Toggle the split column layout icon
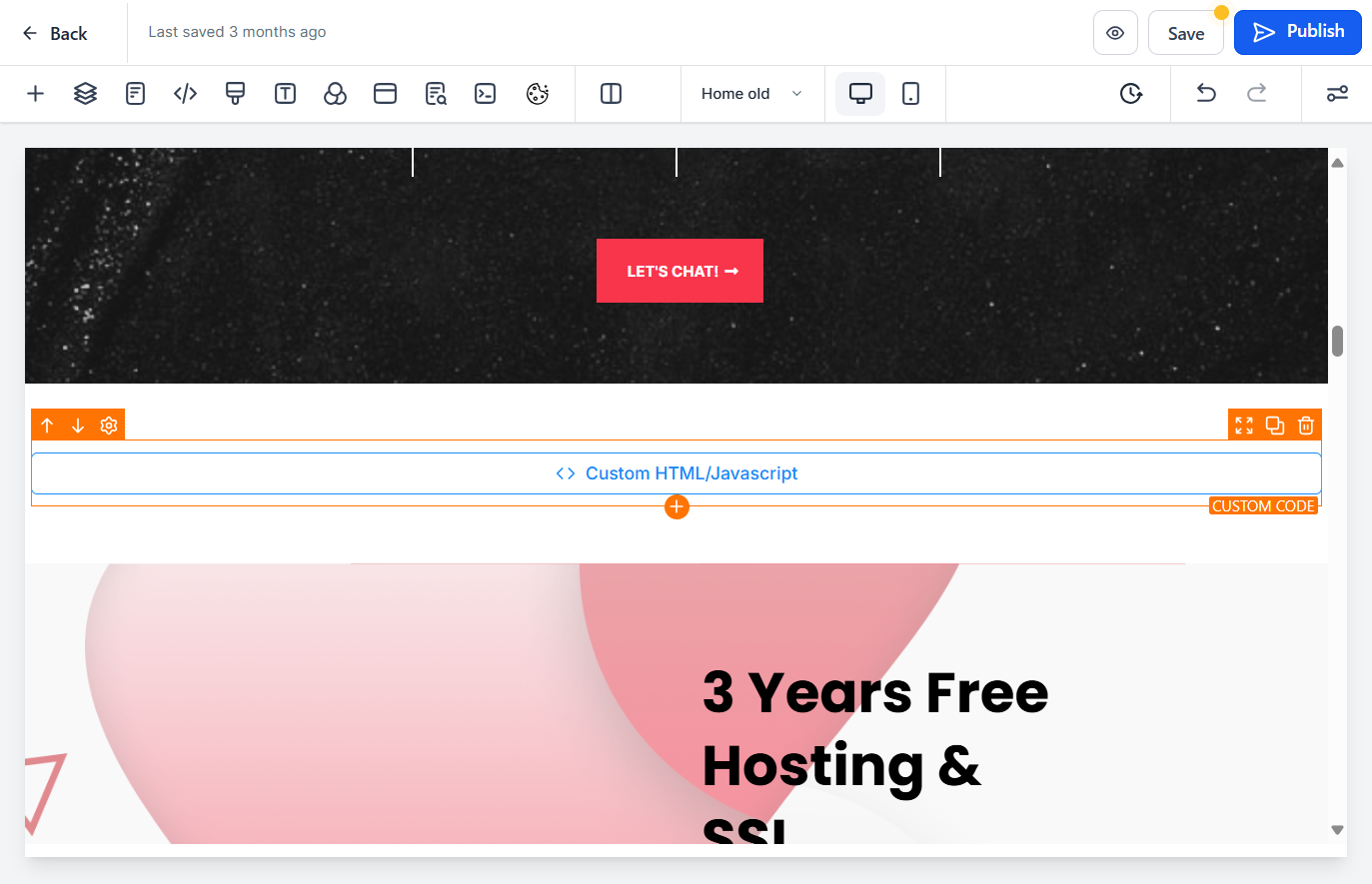Screen dimensions: 1372x884 (611, 94)
